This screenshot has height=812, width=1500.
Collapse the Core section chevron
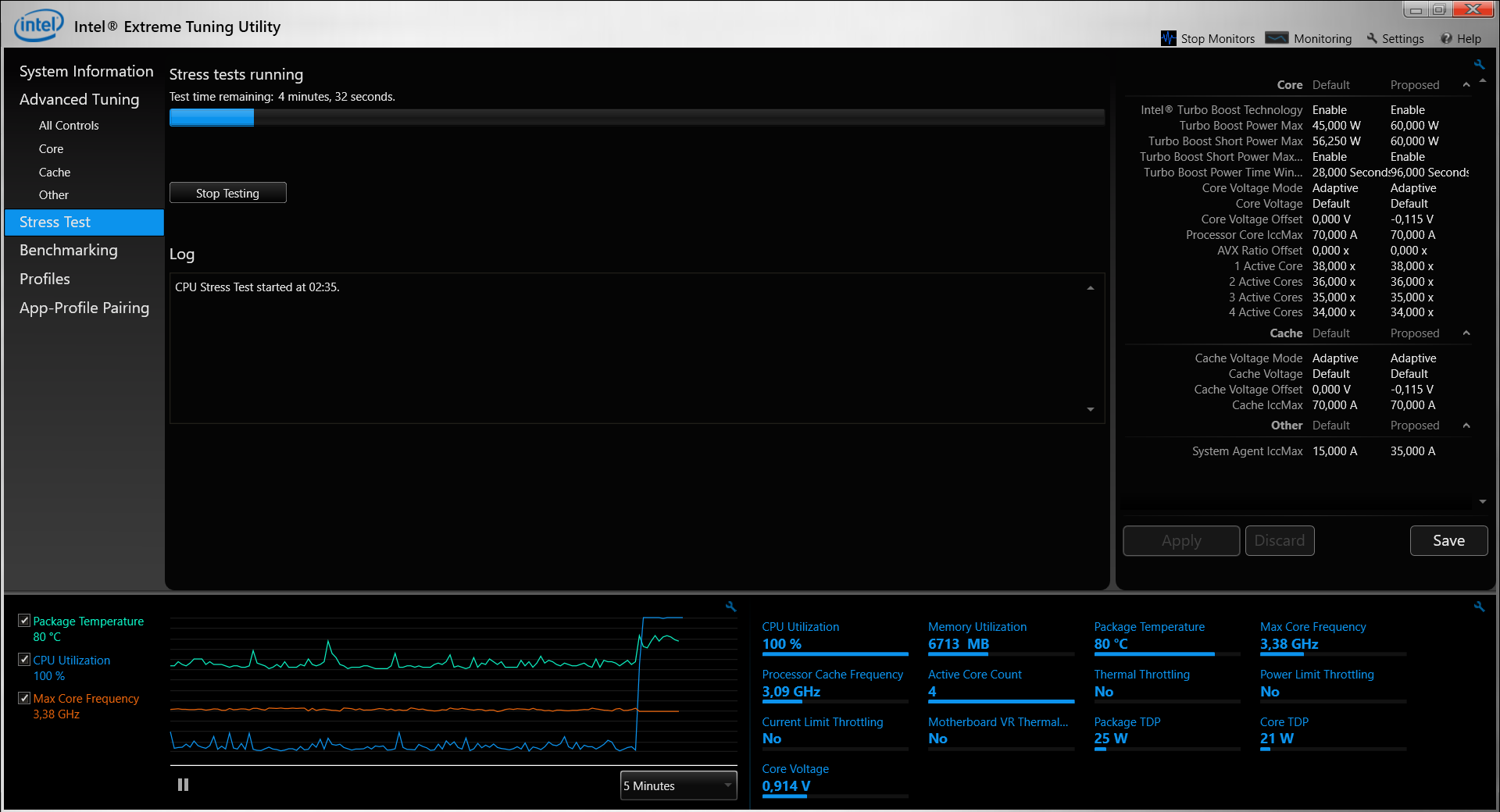coord(1466,85)
